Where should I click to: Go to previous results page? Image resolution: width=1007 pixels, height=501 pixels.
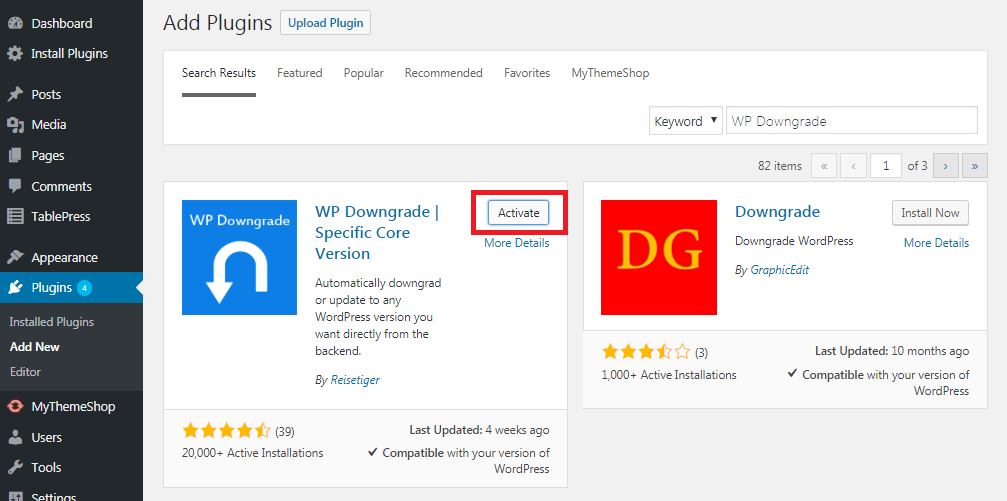point(854,166)
